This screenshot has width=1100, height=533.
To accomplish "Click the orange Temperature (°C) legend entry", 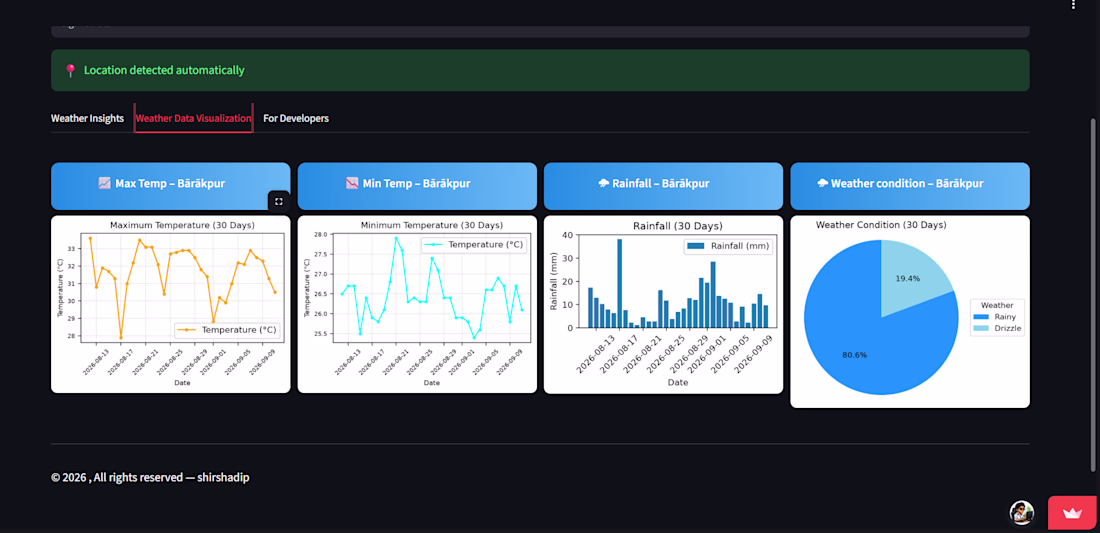I will tap(227, 329).
